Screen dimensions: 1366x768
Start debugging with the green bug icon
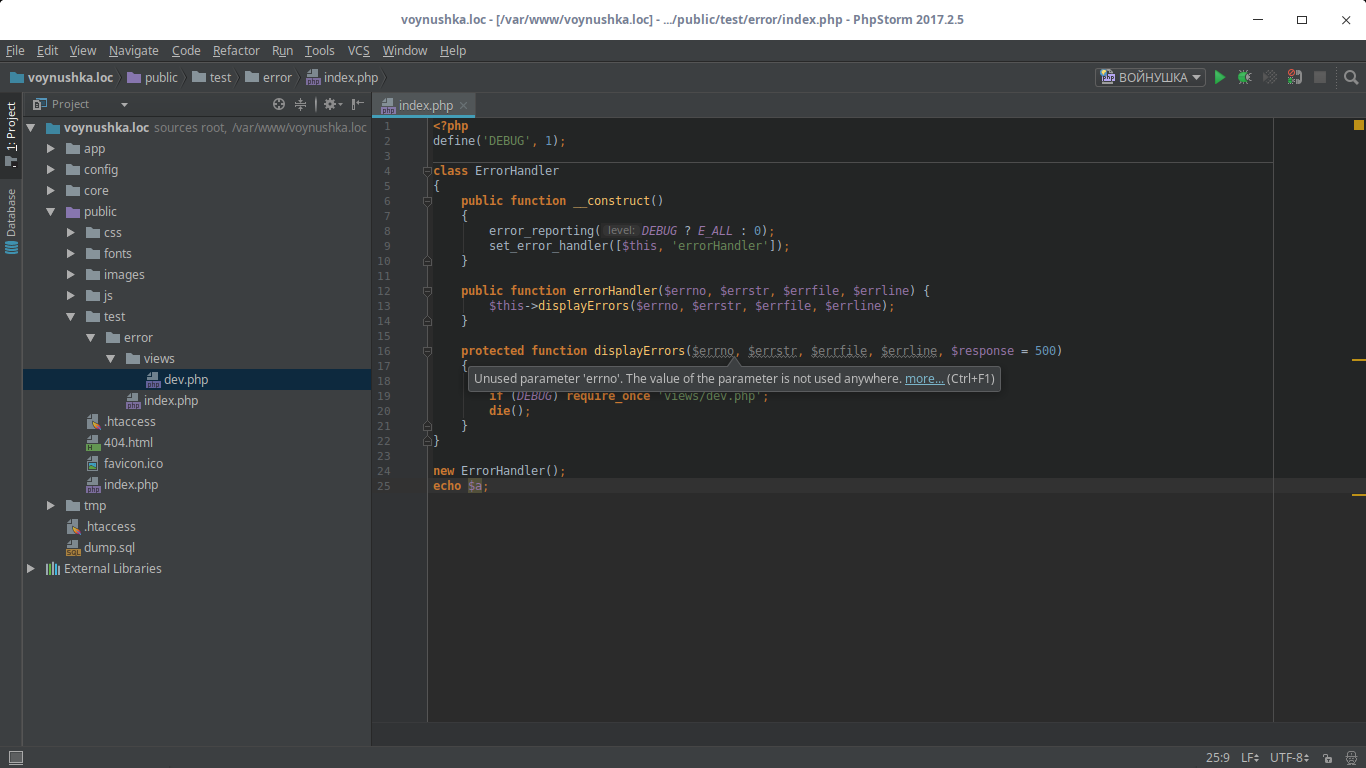click(1244, 77)
